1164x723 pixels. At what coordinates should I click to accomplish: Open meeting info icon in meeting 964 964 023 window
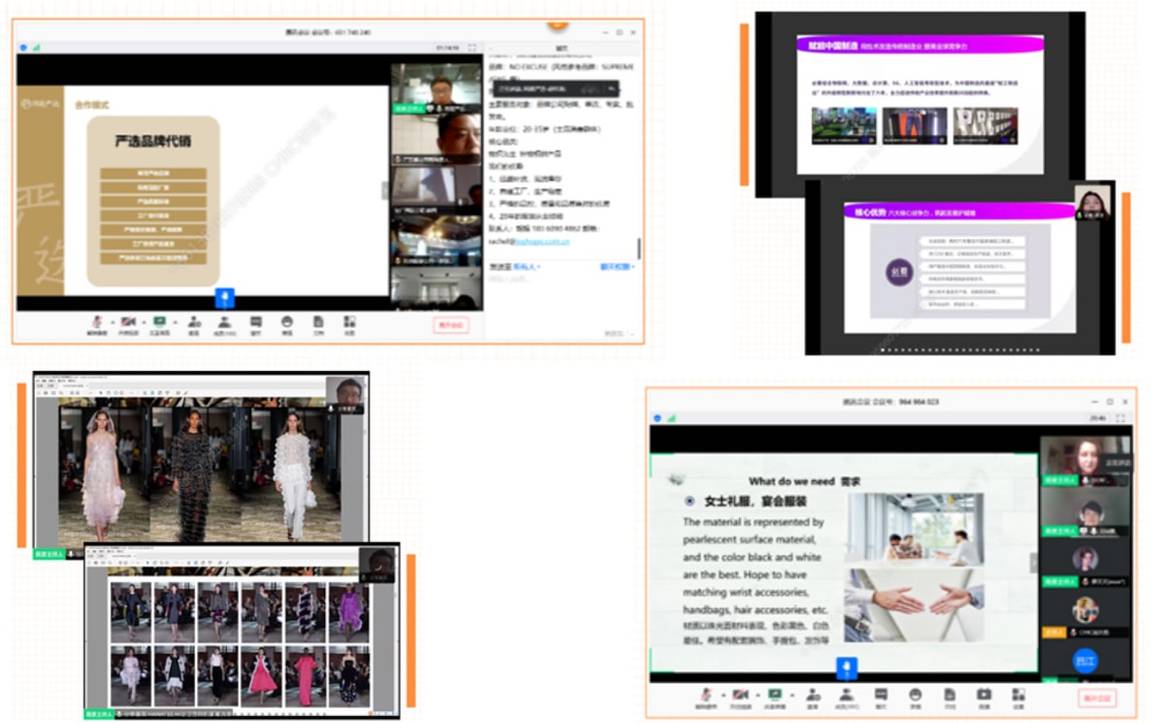pos(657,418)
